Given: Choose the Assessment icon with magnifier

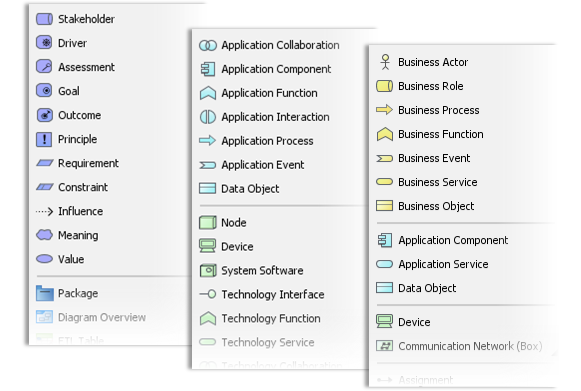Looking at the screenshot, I should pos(44,67).
